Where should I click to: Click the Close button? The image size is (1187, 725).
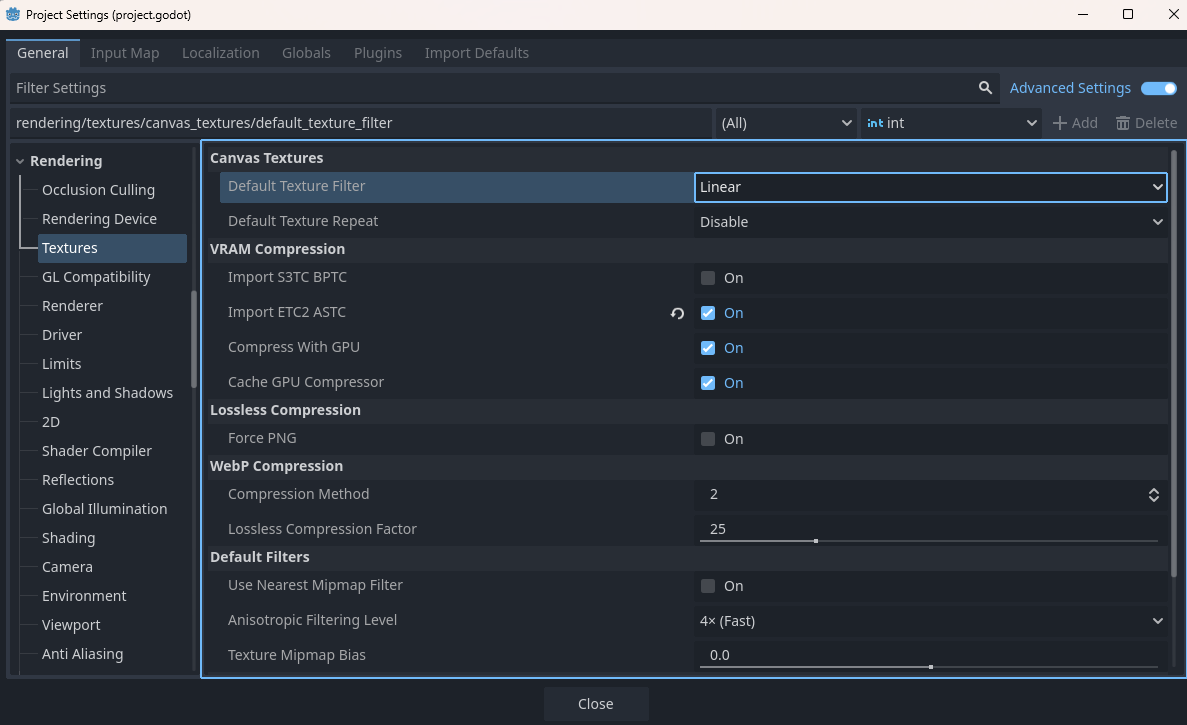tap(596, 703)
